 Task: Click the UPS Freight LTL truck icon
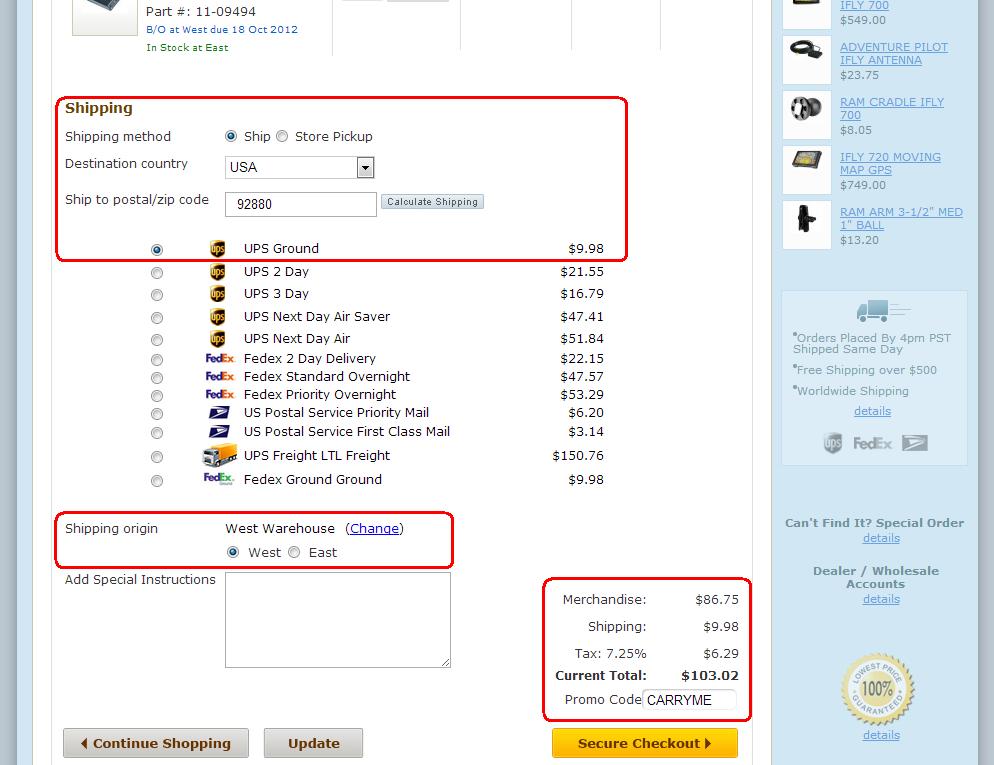[219, 456]
